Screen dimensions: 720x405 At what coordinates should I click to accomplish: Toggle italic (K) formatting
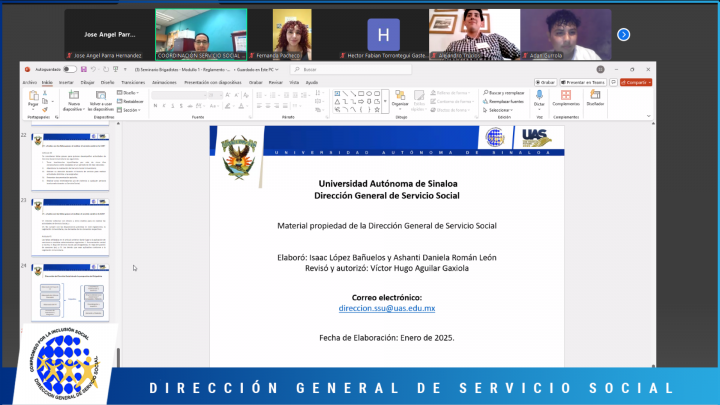point(164,106)
